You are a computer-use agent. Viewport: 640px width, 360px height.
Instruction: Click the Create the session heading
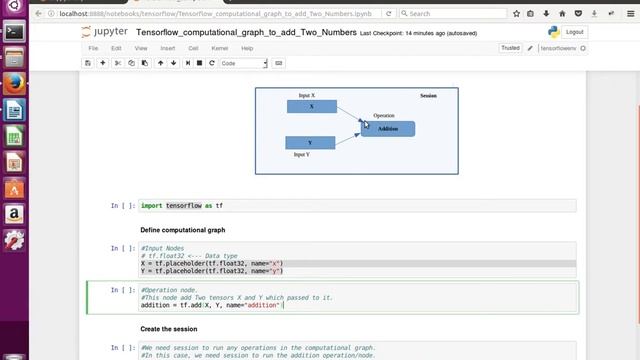pos(169,329)
